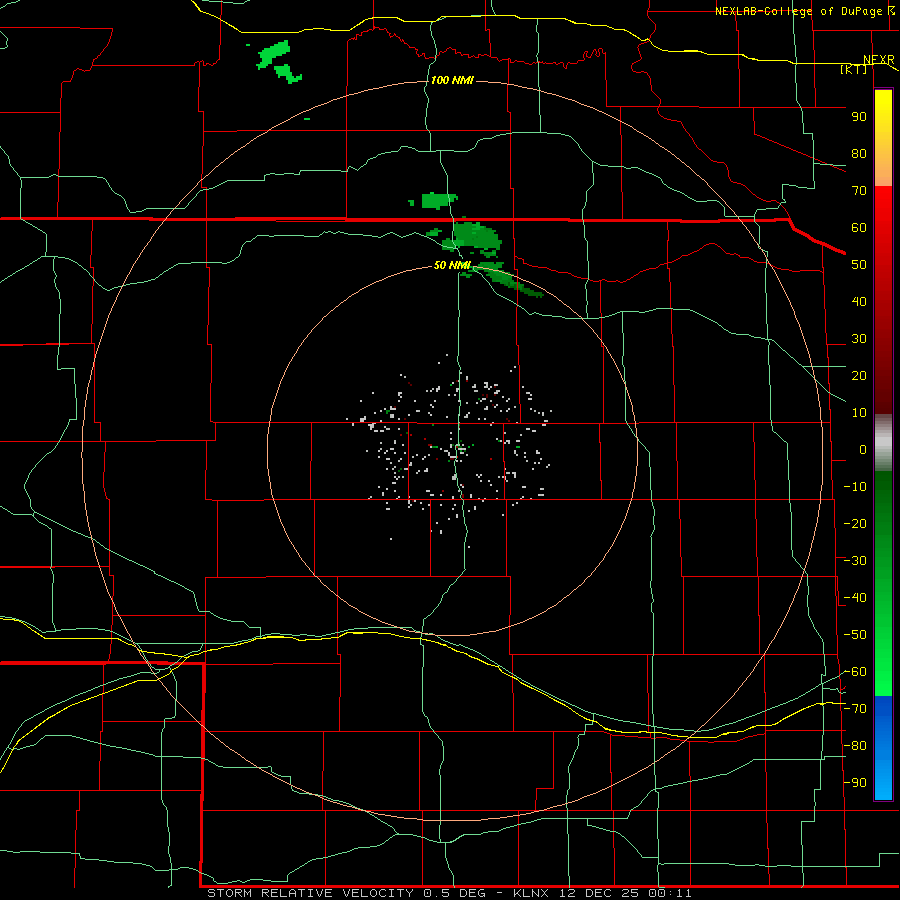The height and width of the screenshot is (900, 900).
Task: Click the "50 NMI" range ring label
Action: (x=452, y=265)
